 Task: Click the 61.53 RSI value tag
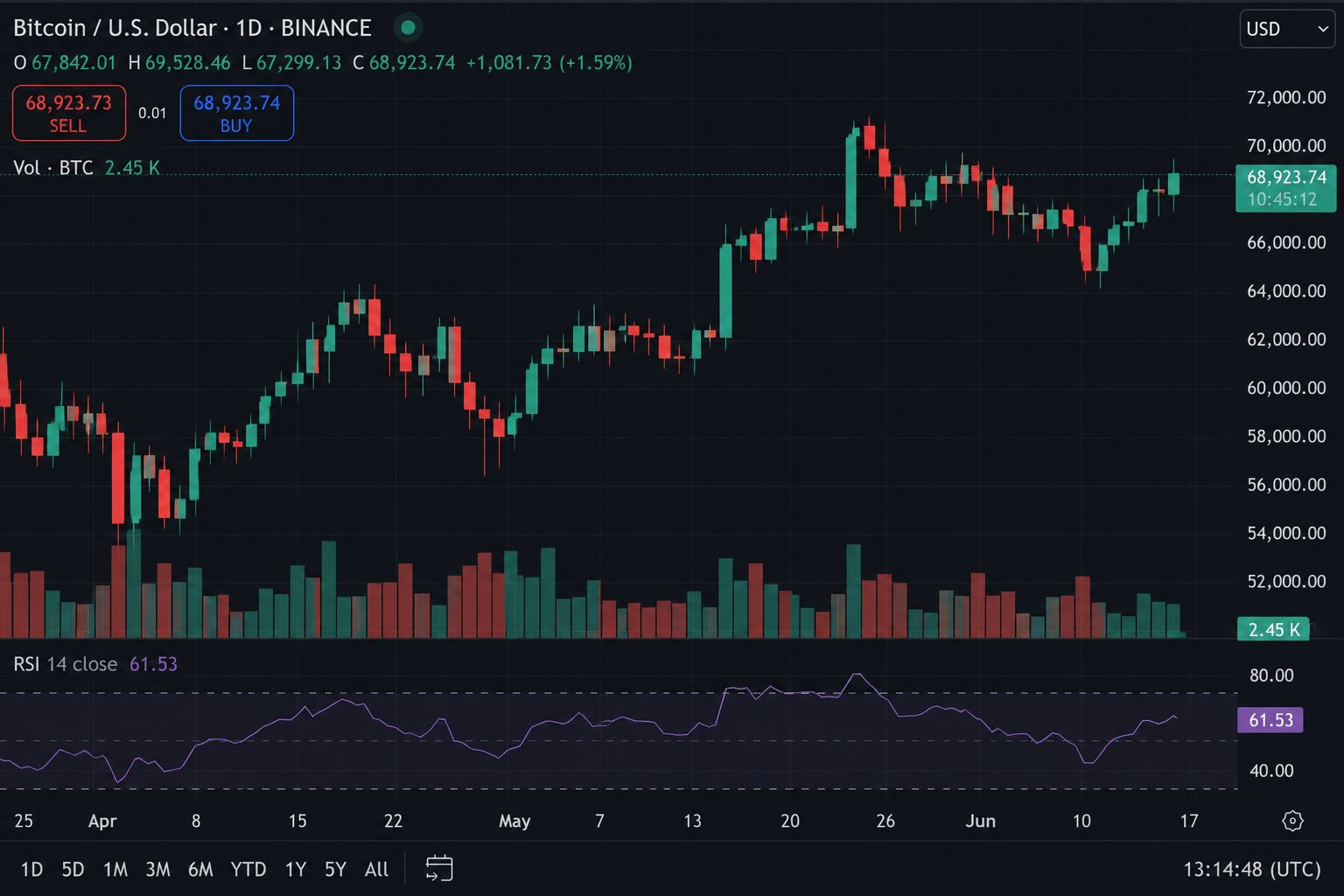pyautogui.click(x=1270, y=720)
